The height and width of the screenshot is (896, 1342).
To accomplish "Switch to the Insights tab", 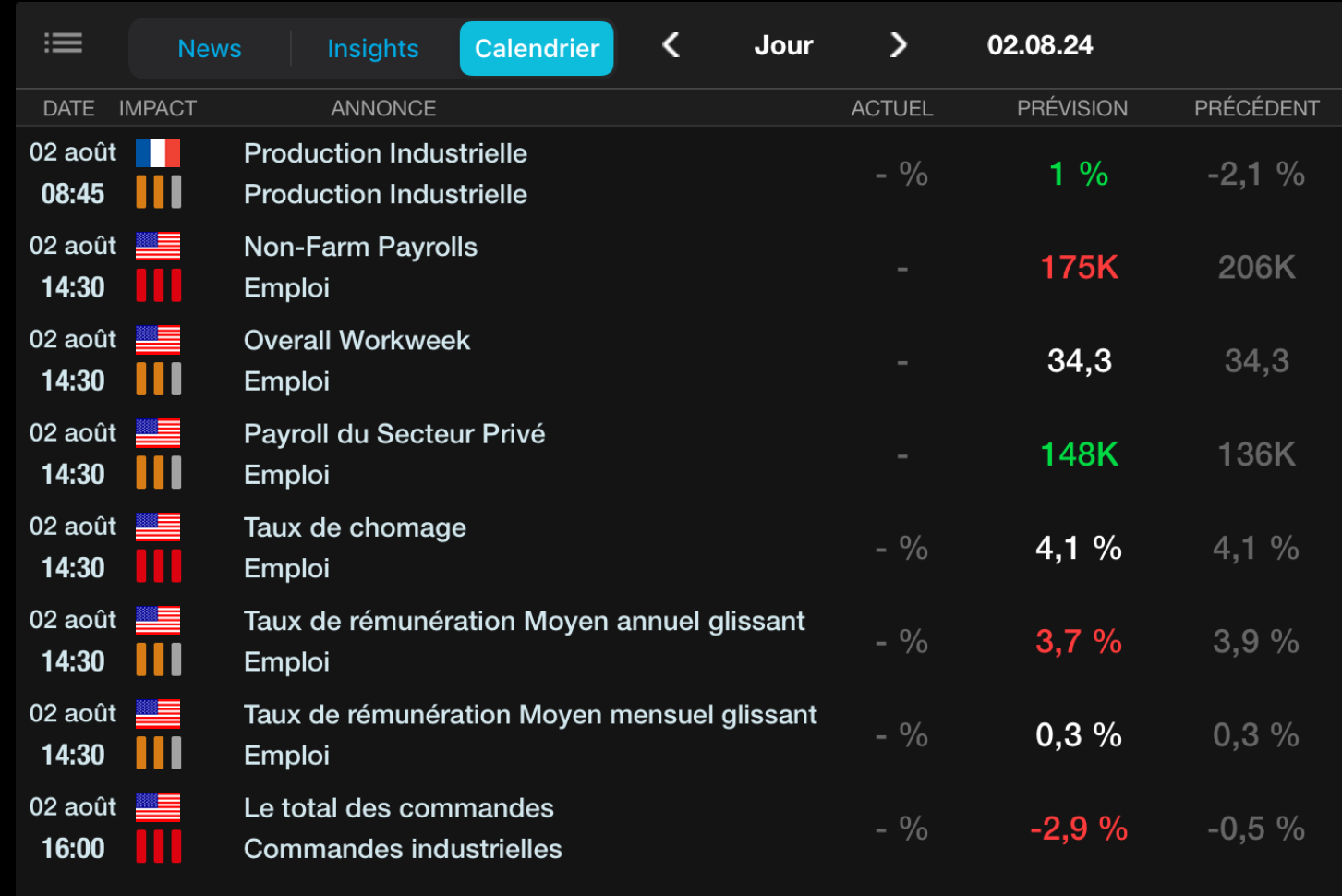I will point(373,49).
